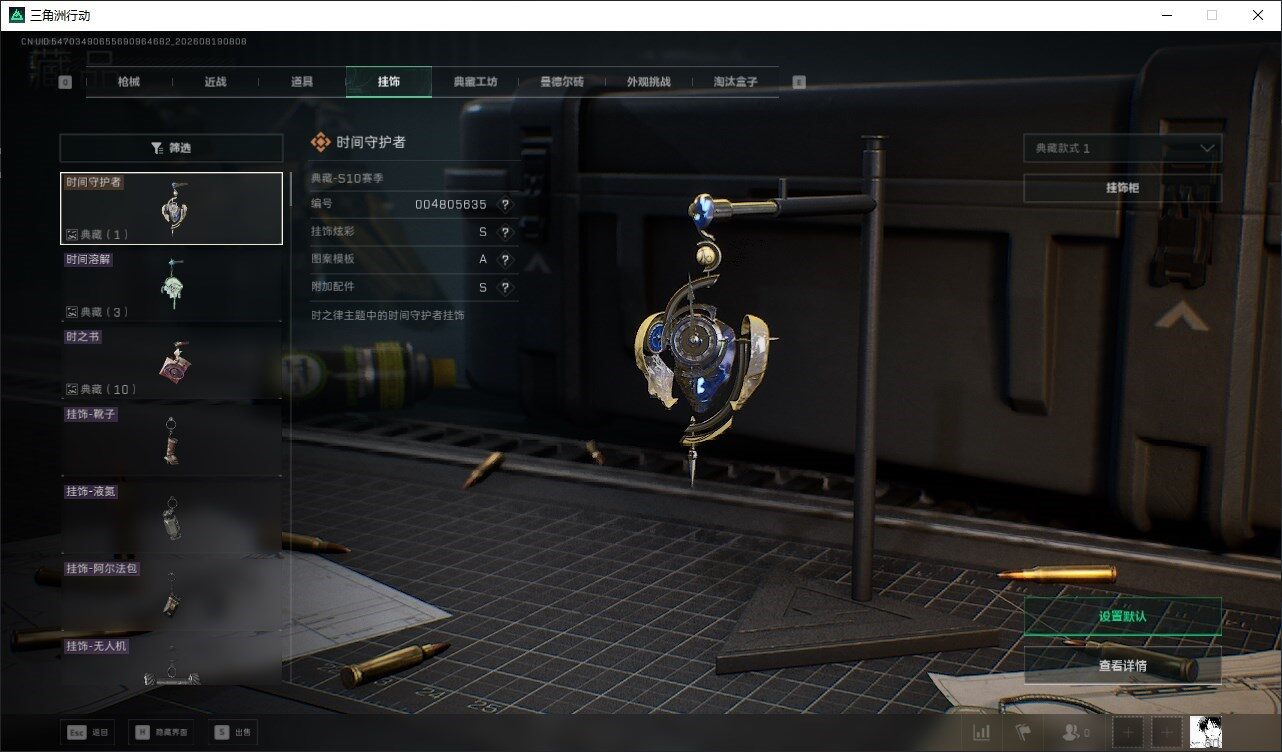This screenshot has width=1282, height=752.
Task: Select the 挂饰-靴子 charm item
Action: click(171, 440)
